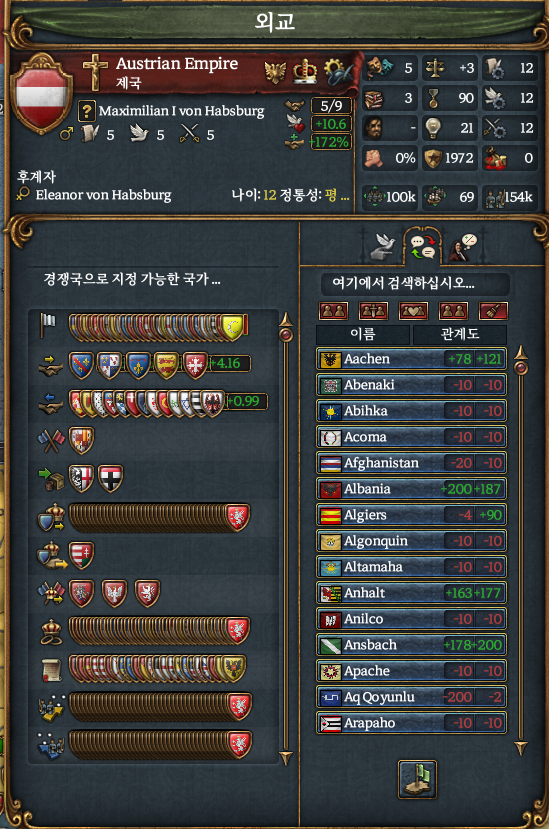Click down arrow on left relations scrollbar

286,757
